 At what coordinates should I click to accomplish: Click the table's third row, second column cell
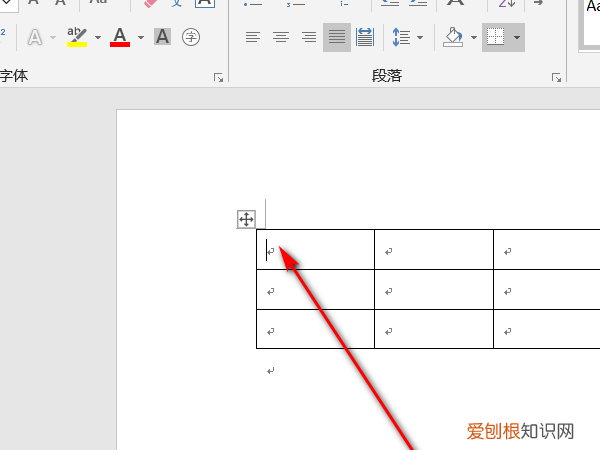pyautogui.click(x=434, y=329)
